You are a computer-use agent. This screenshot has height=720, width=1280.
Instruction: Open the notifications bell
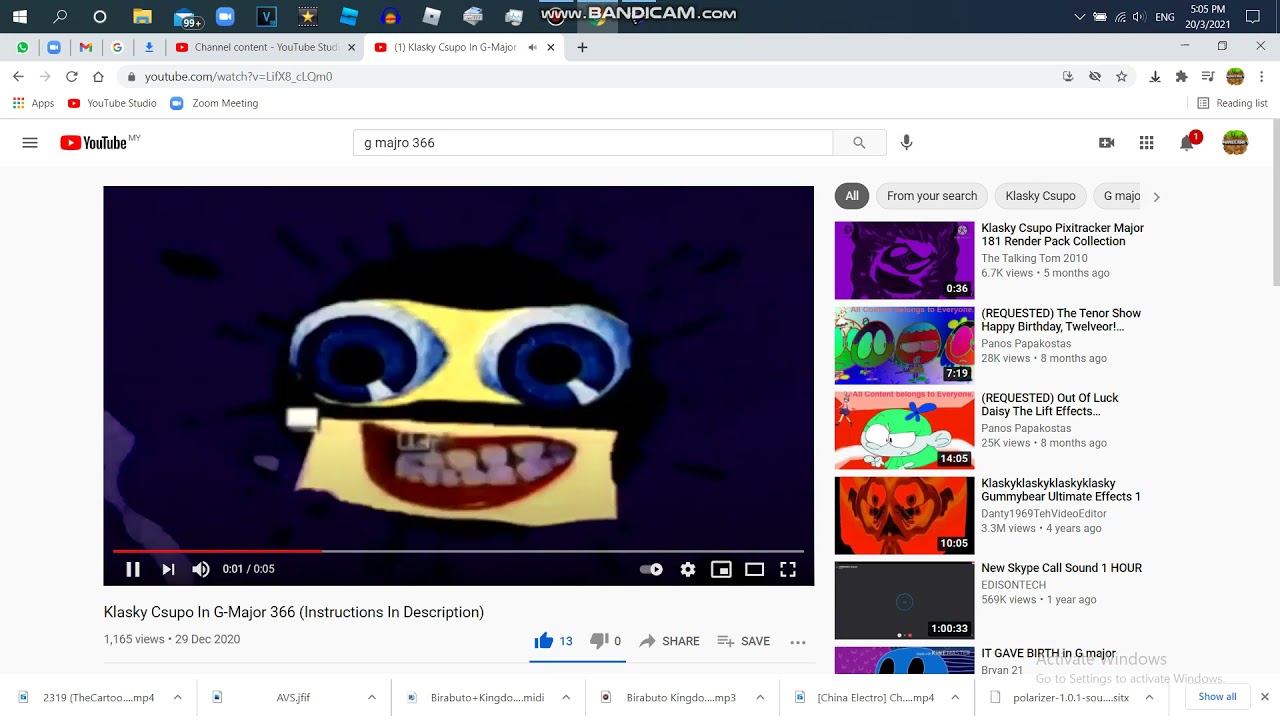coord(1187,143)
